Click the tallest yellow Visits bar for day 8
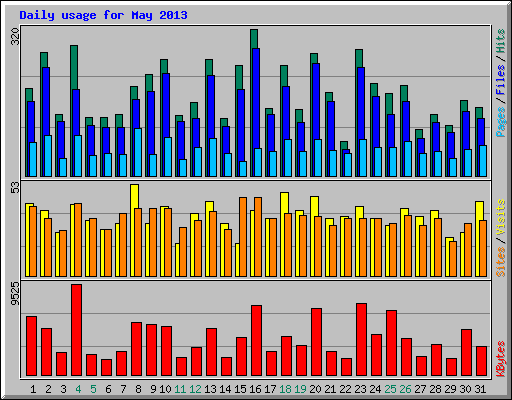 [134, 196]
